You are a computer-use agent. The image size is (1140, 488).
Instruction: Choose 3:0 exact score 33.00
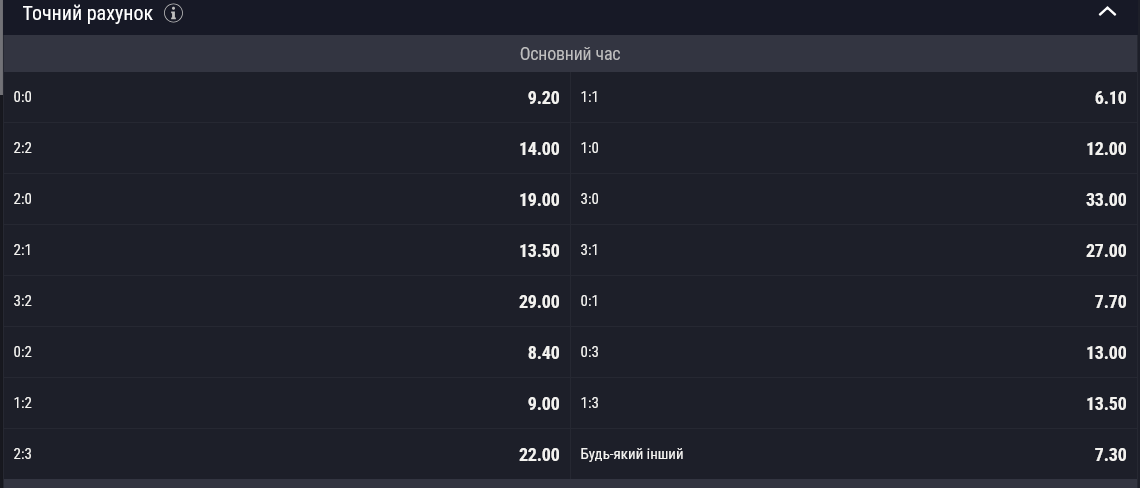854,199
